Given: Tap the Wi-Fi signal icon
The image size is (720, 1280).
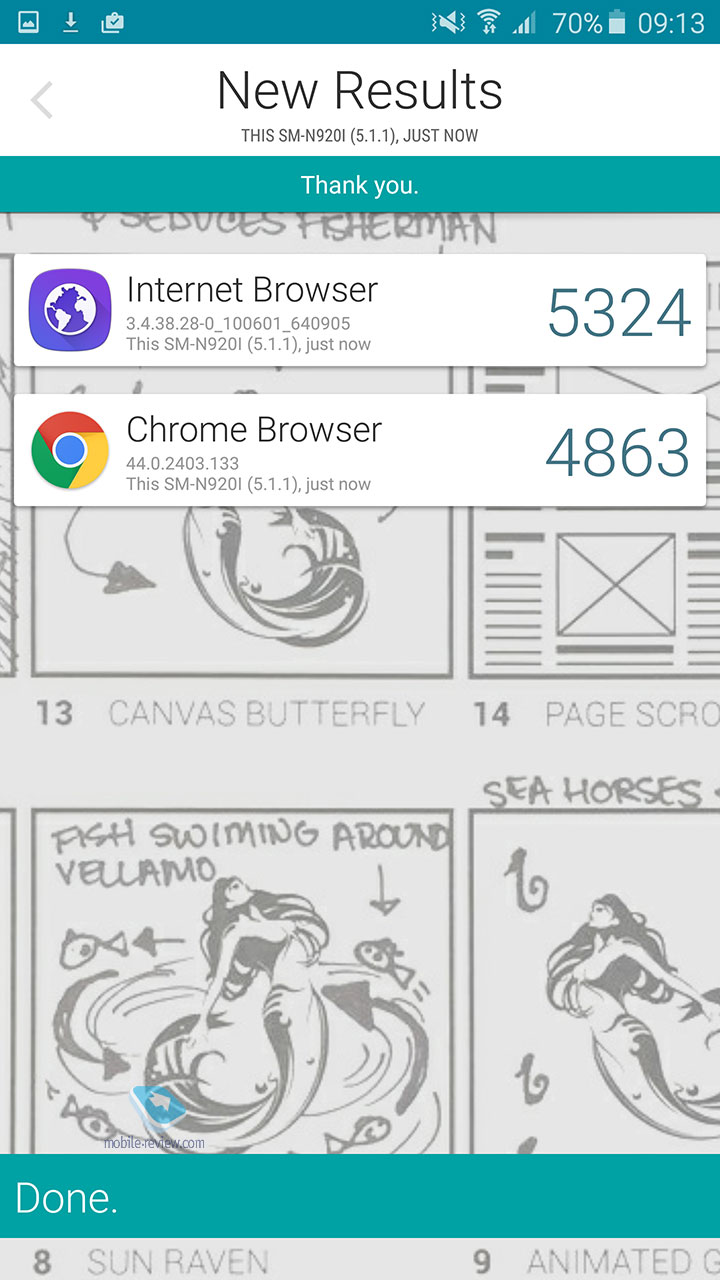Looking at the screenshot, I should point(489,22).
